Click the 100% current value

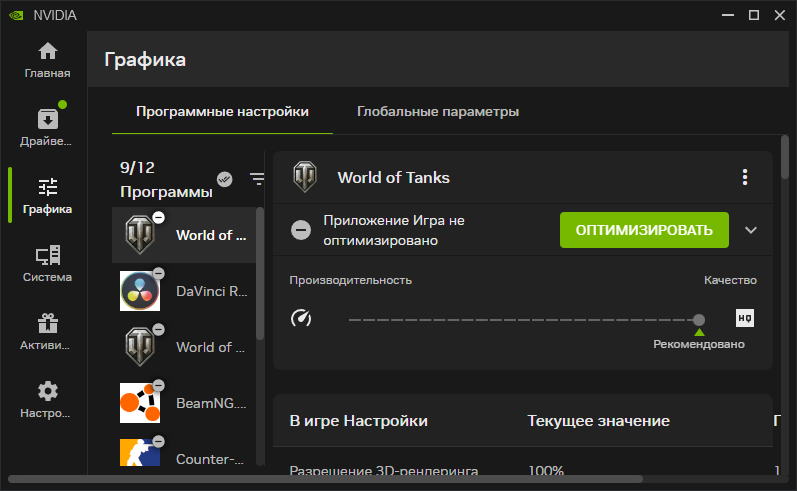click(546, 470)
